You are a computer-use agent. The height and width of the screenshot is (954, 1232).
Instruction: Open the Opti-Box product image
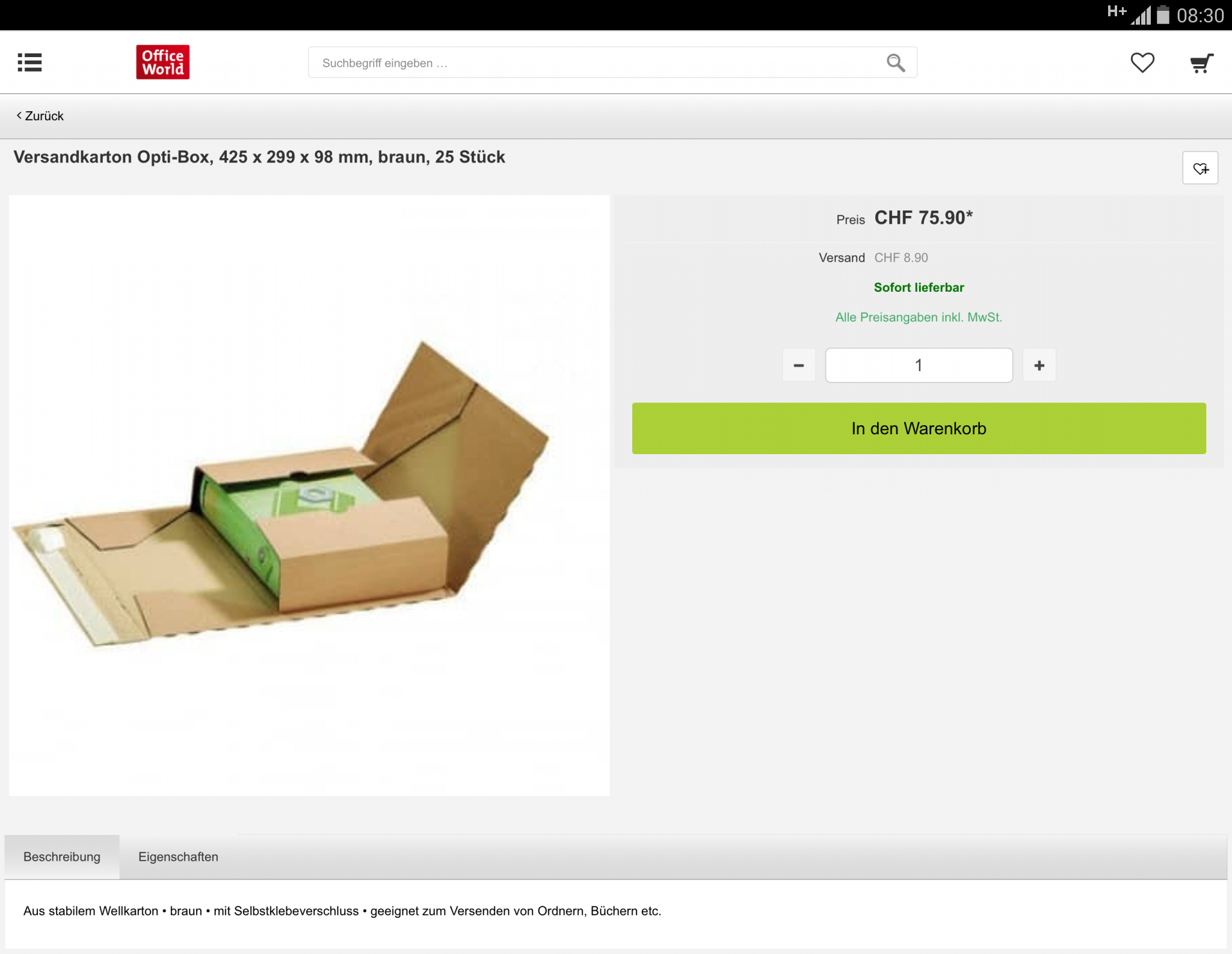tap(309, 495)
